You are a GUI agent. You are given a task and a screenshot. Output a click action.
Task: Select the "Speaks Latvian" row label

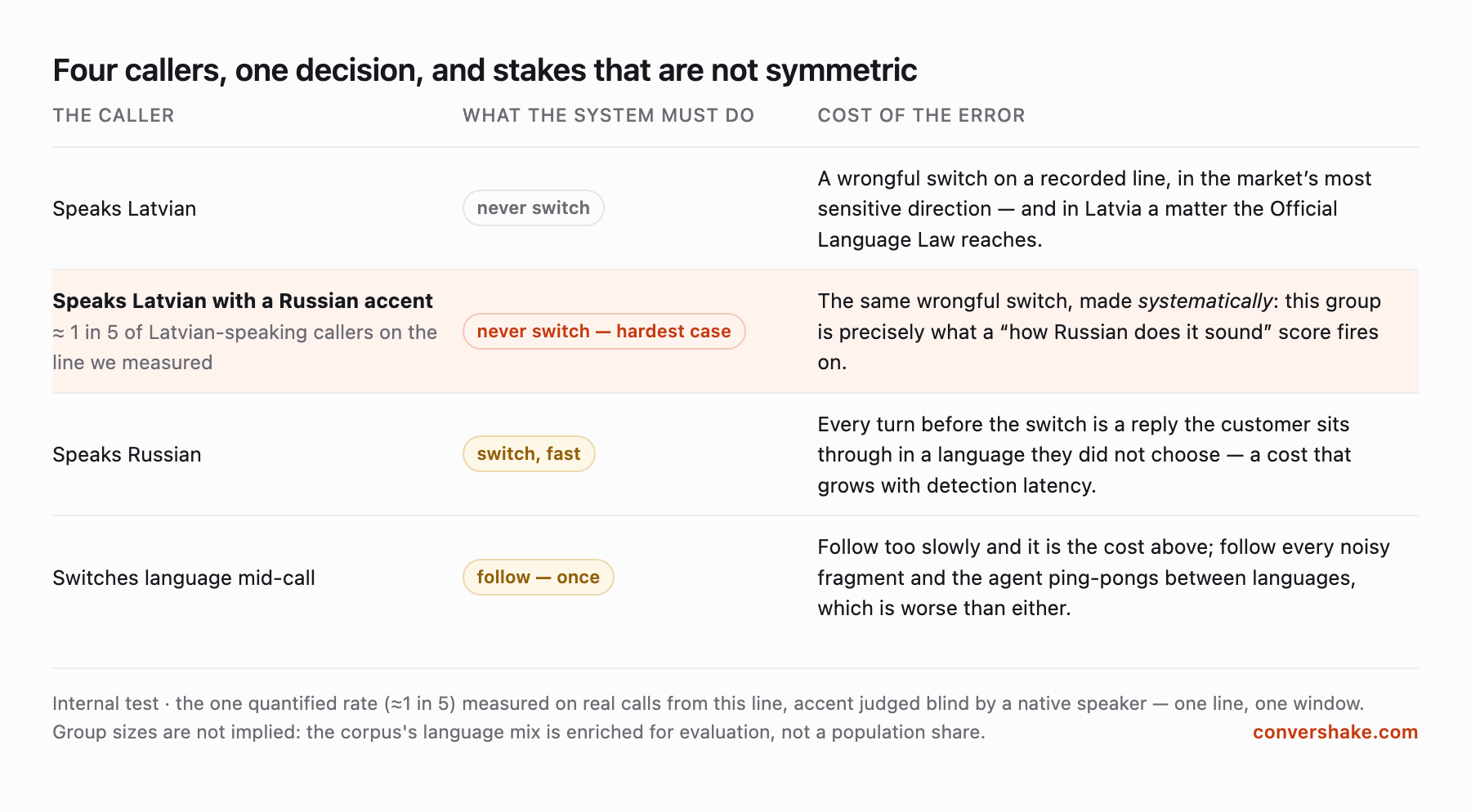(124, 208)
